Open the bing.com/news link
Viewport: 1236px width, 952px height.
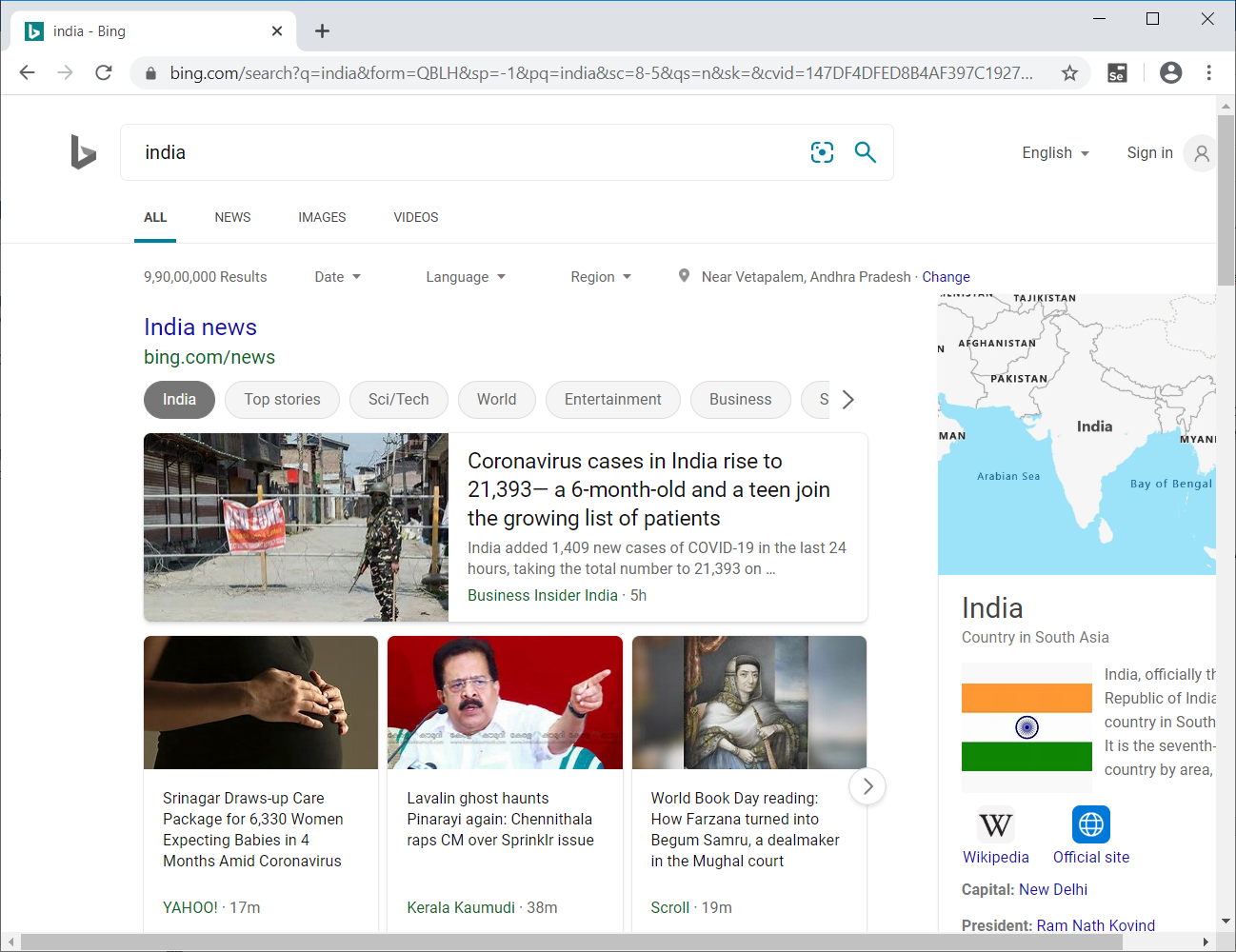pos(209,358)
